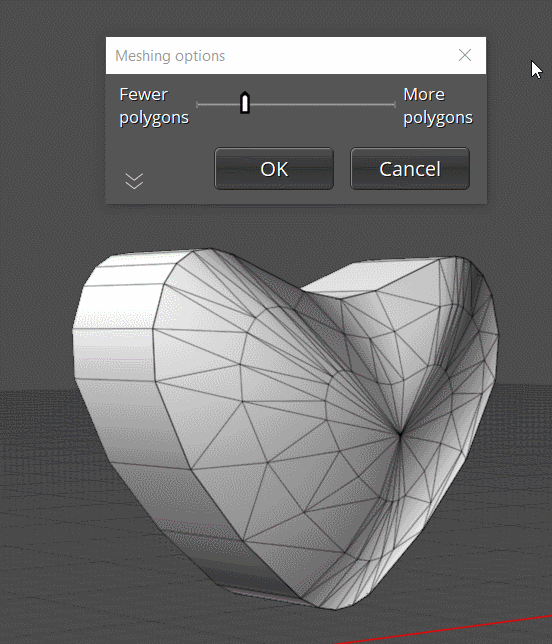Image resolution: width=552 pixels, height=644 pixels.
Task: Click the meshed heart model in the viewport
Action: coord(283,427)
